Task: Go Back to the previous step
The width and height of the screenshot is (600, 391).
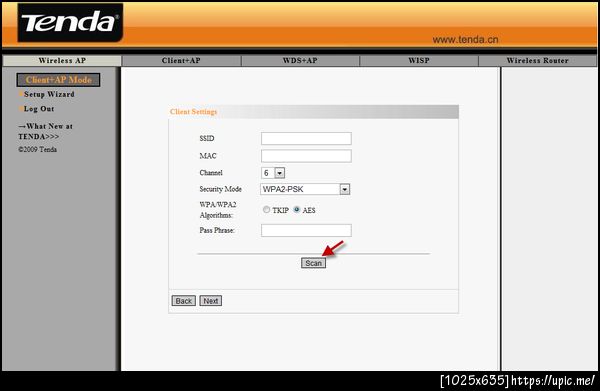Action: click(x=184, y=301)
